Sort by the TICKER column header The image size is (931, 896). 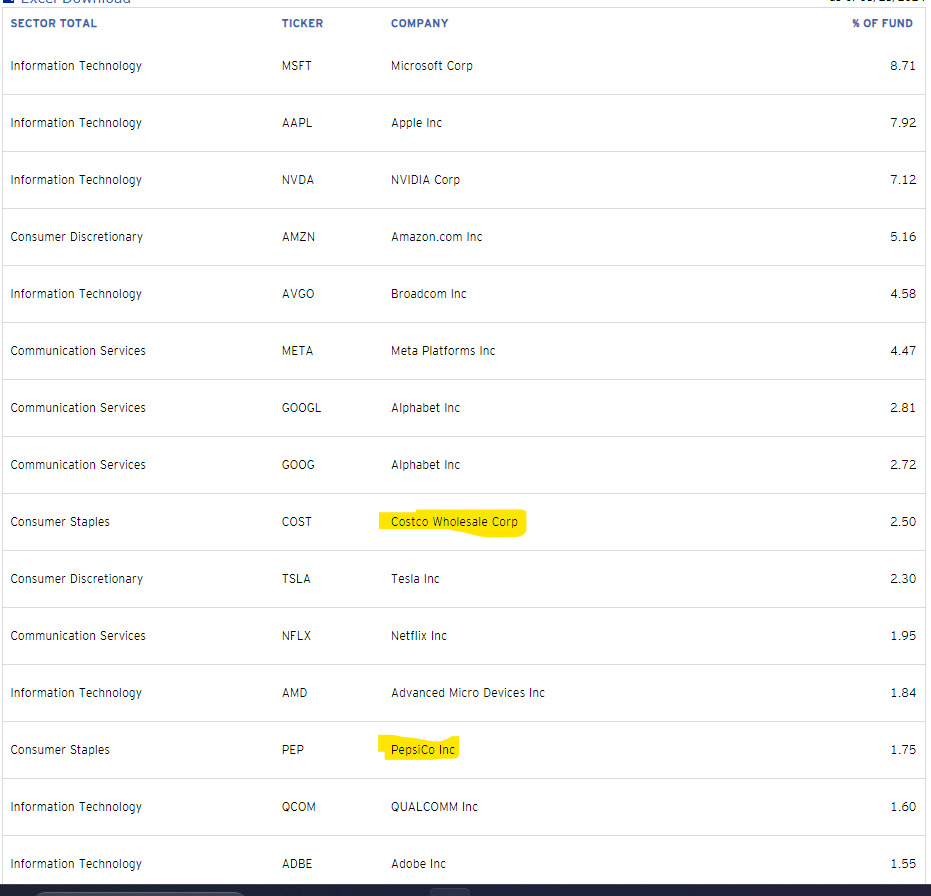(x=302, y=23)
